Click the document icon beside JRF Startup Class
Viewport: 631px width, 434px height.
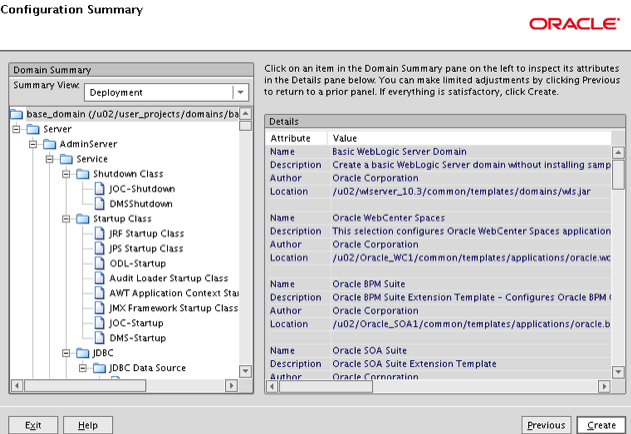99,233
